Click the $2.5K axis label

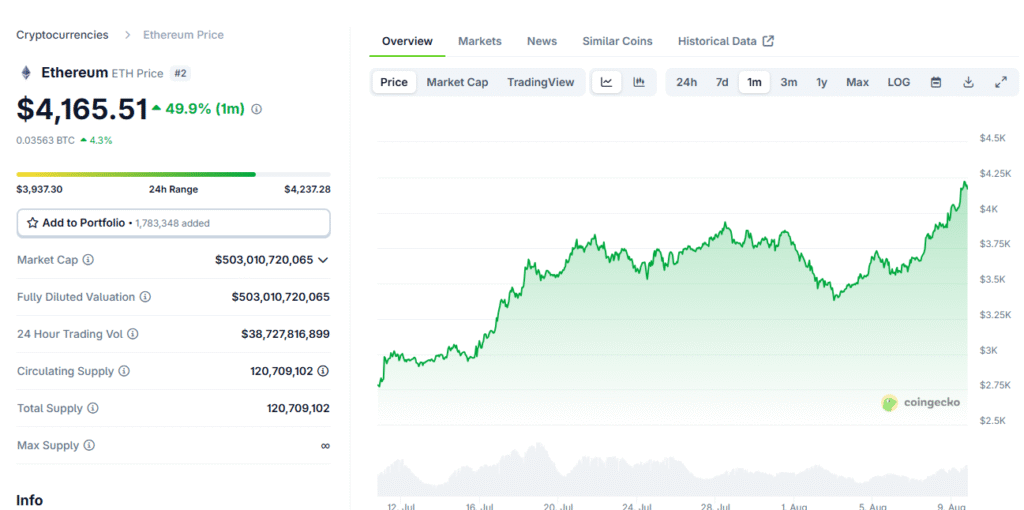(x=992, y=420)
